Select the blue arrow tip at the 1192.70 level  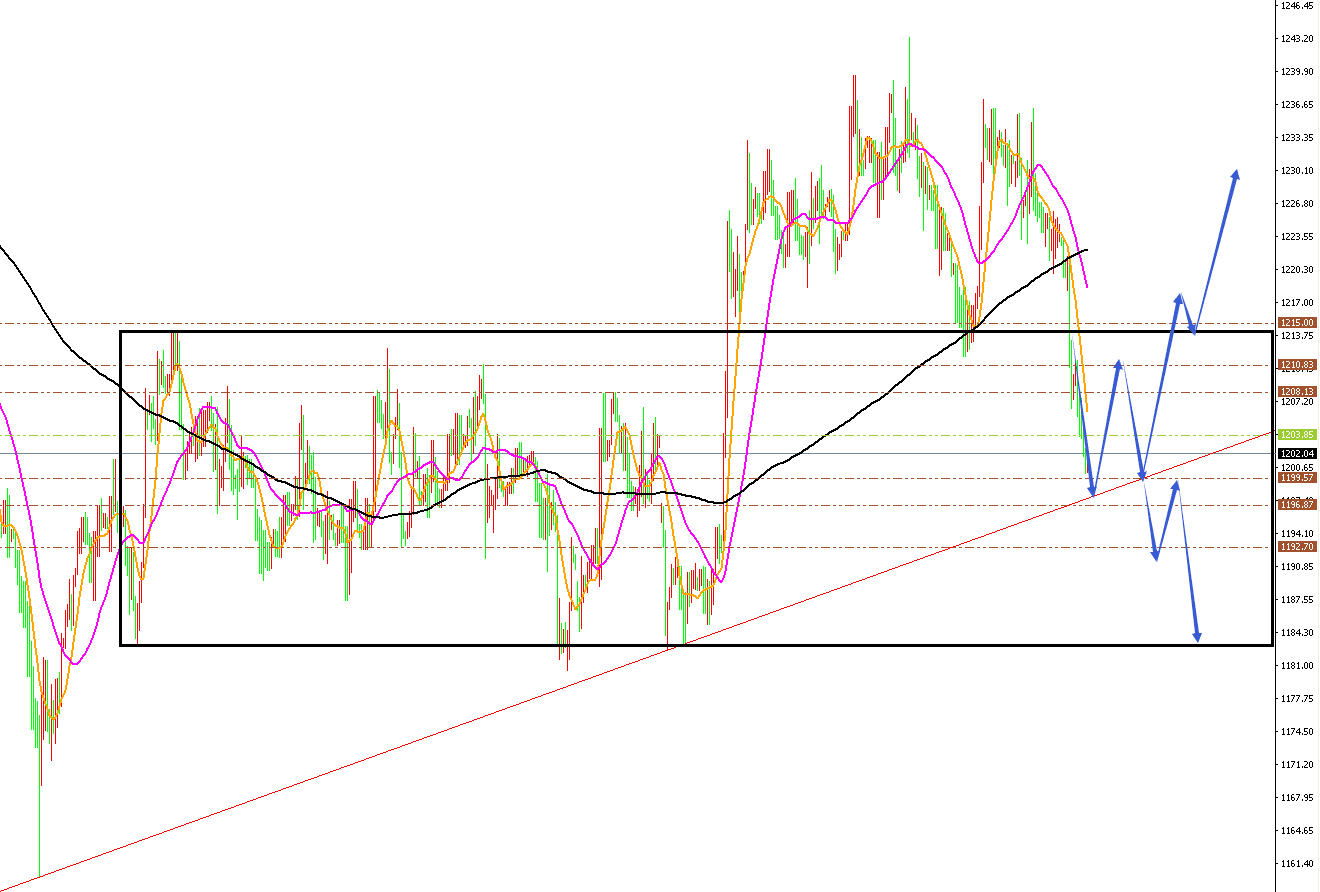click(1156, 555)
